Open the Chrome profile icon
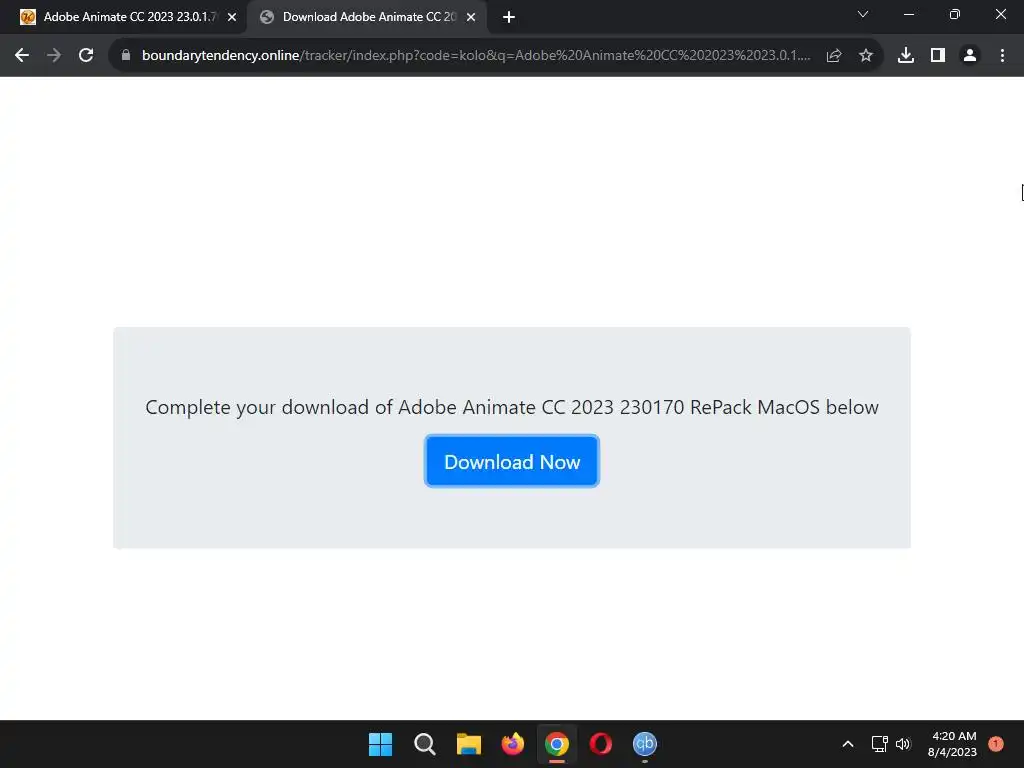Image resolution: width=1024 pixels, height=768 pixels. pos(970,56)
